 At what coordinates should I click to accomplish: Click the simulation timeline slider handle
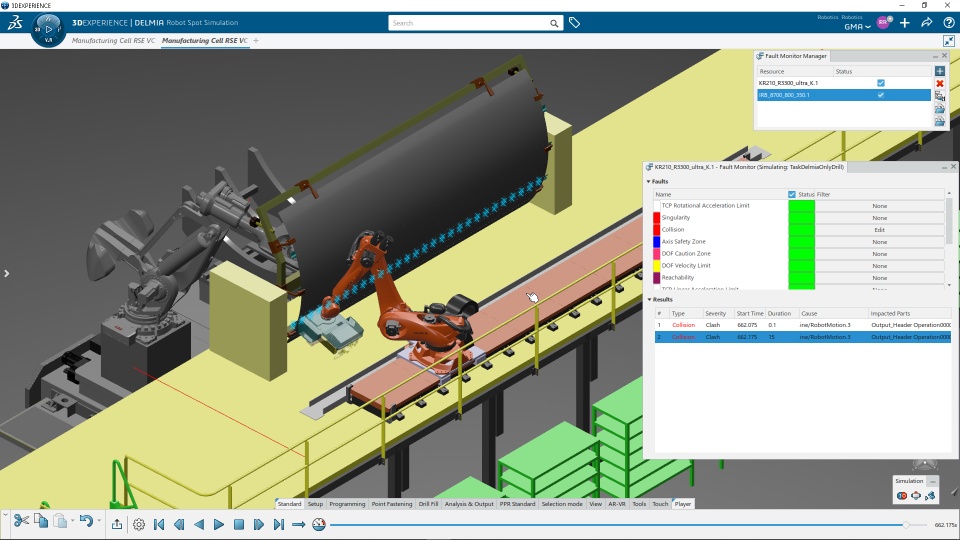(x=906, y=525)
